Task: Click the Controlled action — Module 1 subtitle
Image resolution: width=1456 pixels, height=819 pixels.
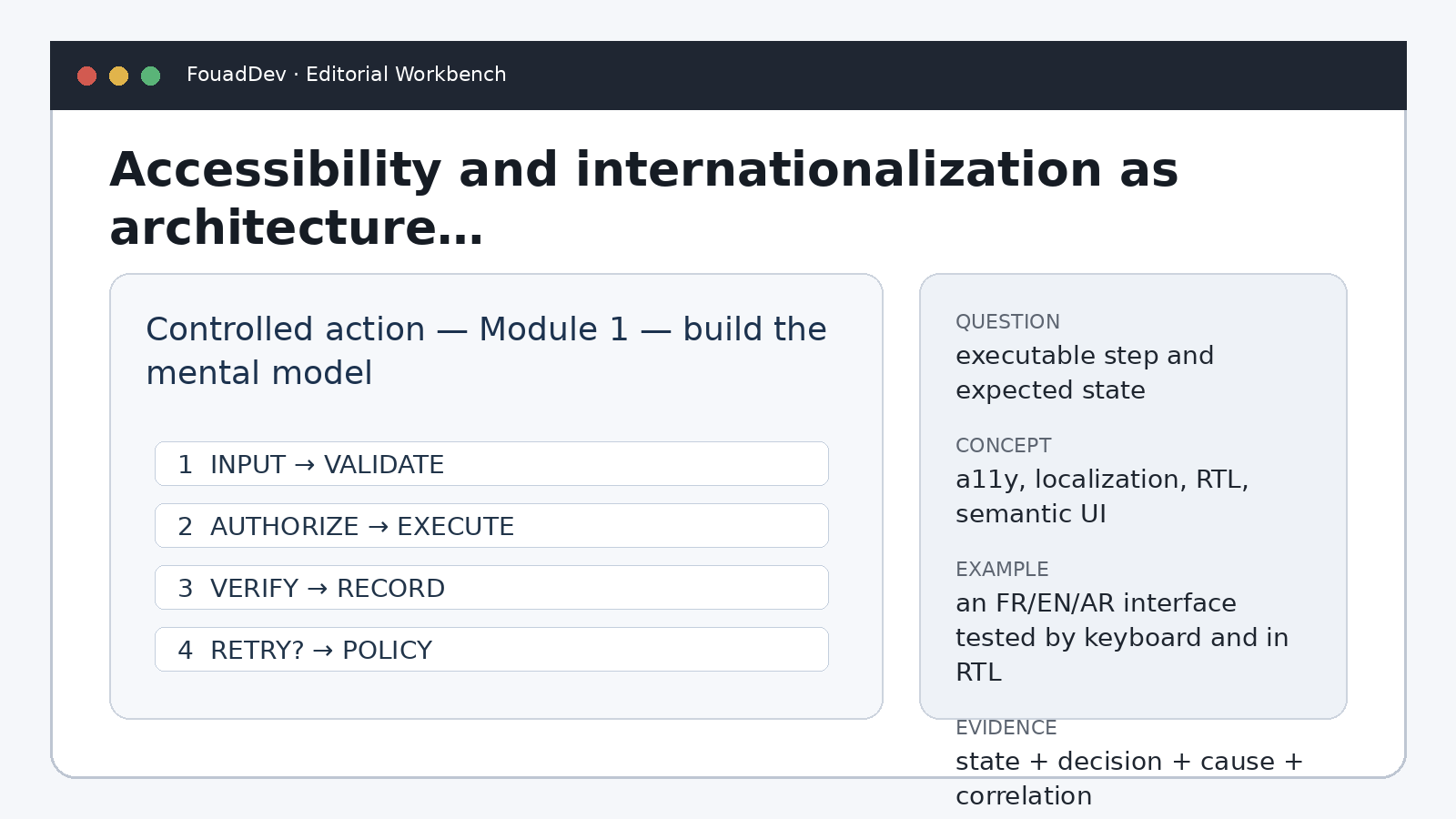Action: click(486, 350)
